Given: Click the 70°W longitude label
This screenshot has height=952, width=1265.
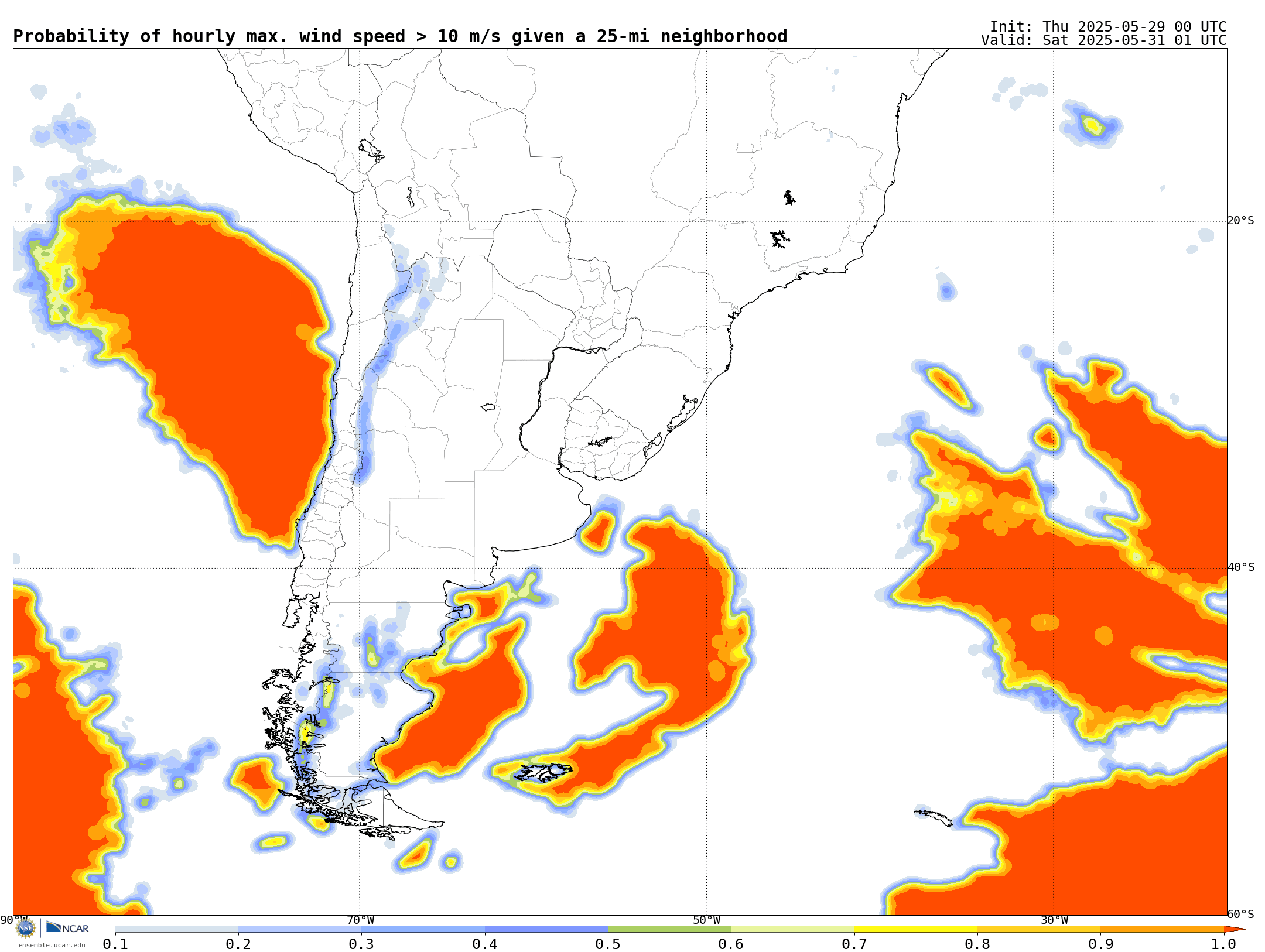Looking at the screenshot, I should tap(360, 920).
